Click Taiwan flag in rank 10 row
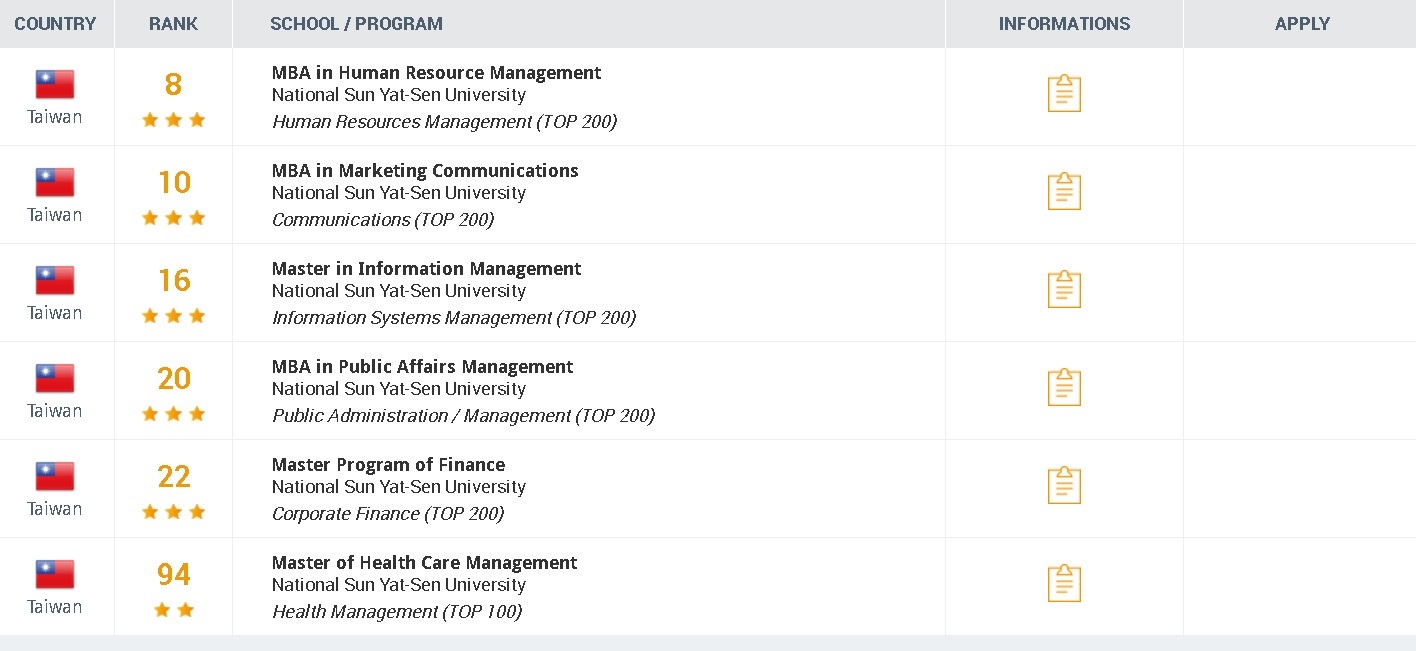Viewport: 1416px width, 651px height. click(x=55, y=182)
